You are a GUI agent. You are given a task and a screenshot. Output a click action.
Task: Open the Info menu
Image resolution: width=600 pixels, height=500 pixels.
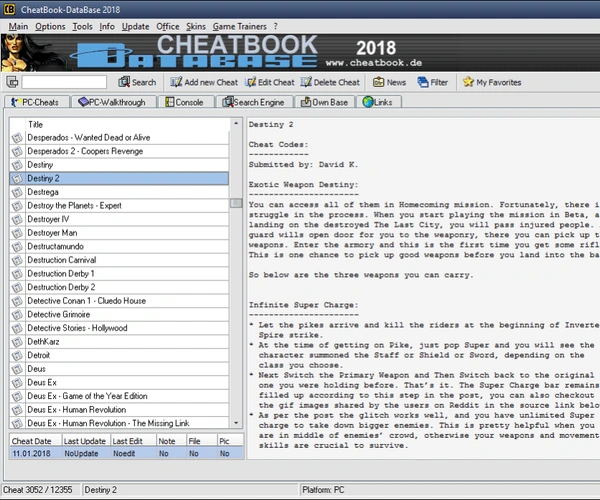pyautogui.click(x=107, y=26)
